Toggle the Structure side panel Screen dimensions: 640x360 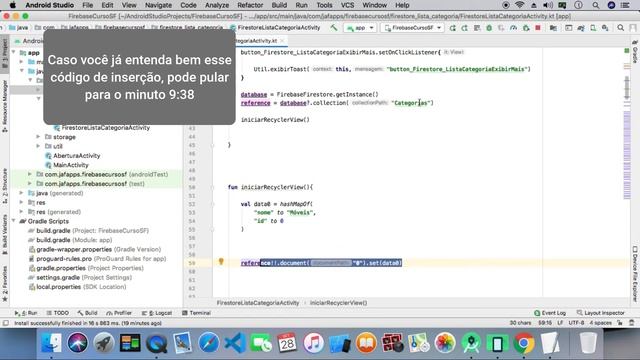(4, 186)
